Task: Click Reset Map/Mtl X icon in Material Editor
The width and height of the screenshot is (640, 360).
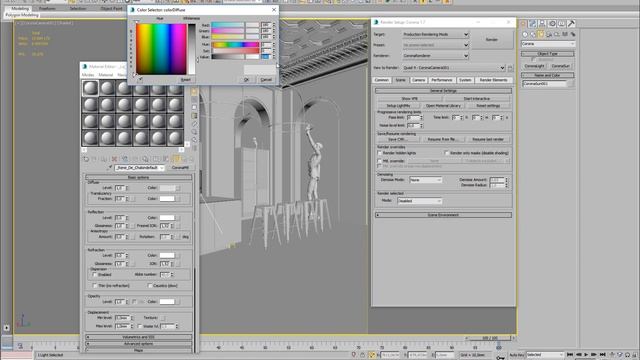Action: (x=115, y=159)
